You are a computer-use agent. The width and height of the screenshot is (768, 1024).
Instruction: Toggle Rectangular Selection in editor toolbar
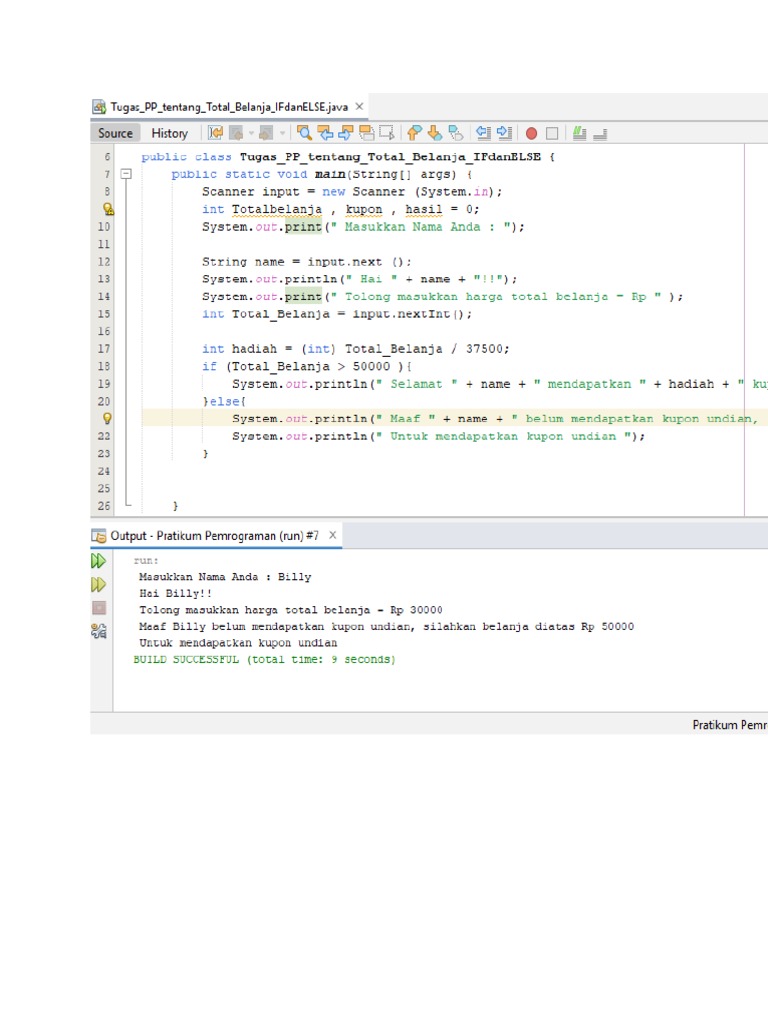(387, 133)
